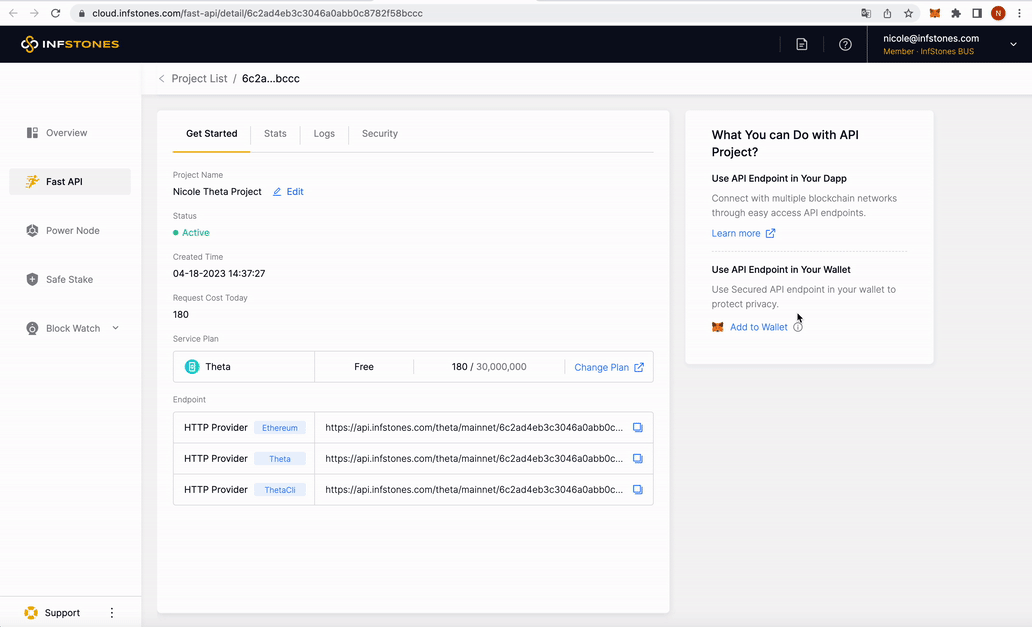Go back with the chevron beside Project List
Image resolution: width=1032 pixels, height=627 pixels.
click(161, 78)
